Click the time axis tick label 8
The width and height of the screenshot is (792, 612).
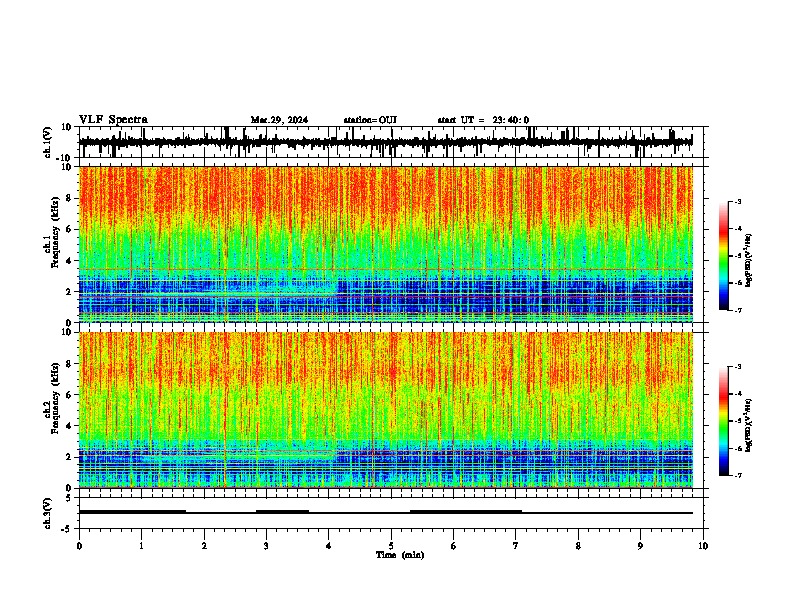(578, 546)
